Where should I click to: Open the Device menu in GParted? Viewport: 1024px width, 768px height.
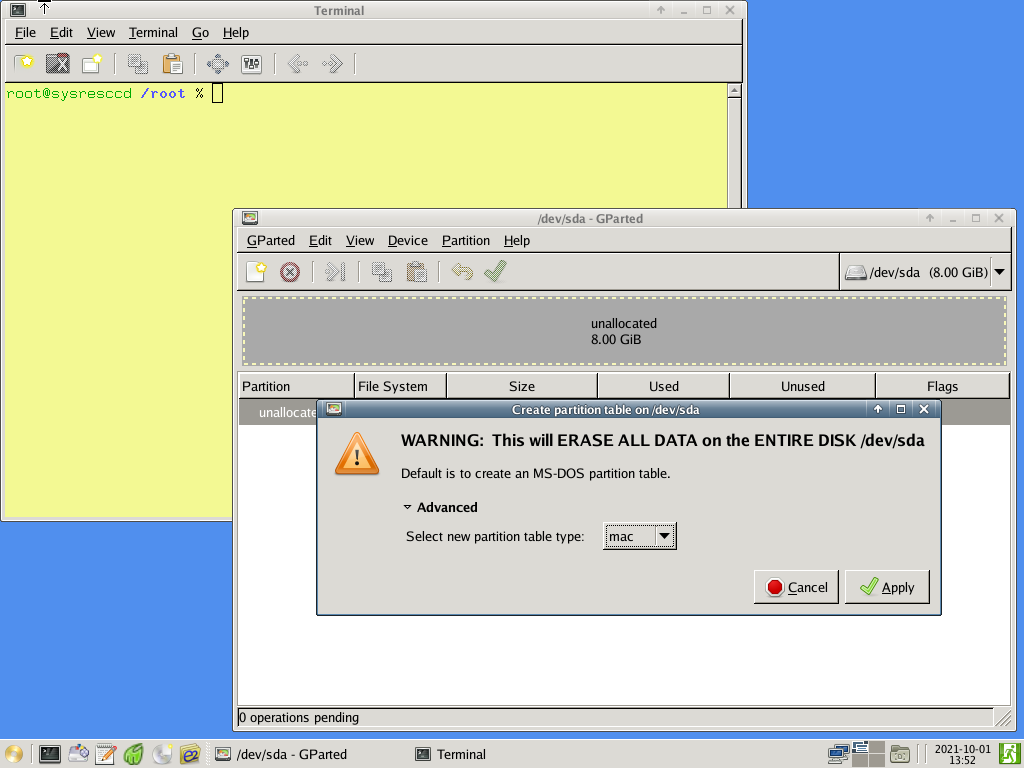coord(408,240)
